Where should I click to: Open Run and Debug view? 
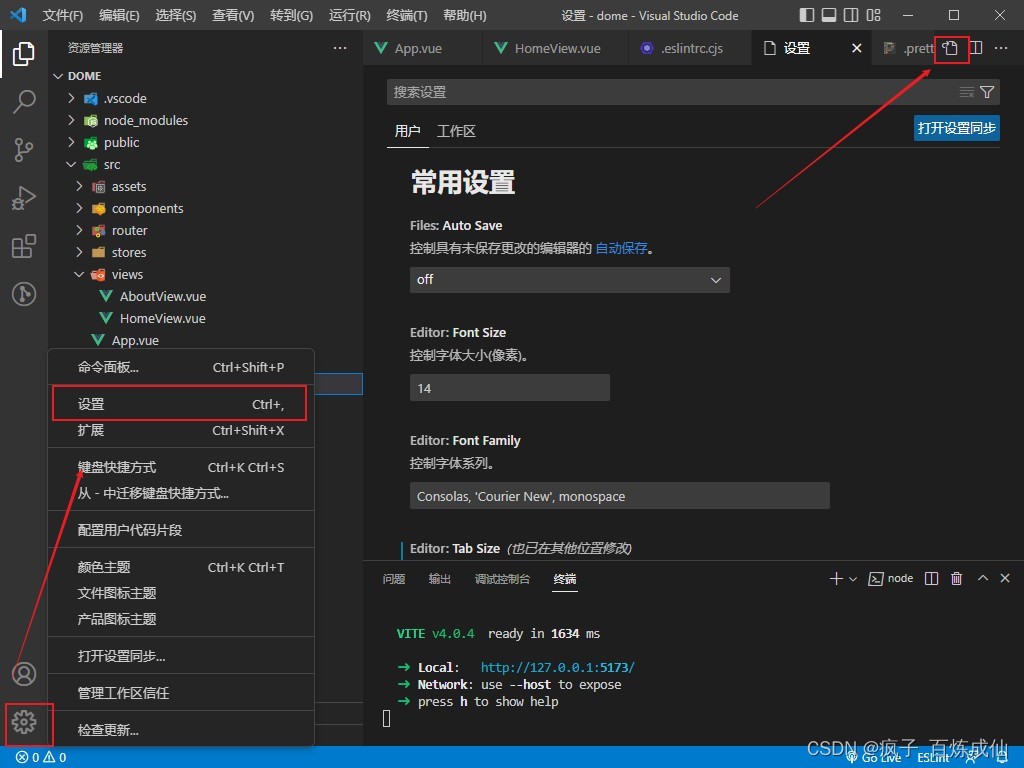point(24,198)
